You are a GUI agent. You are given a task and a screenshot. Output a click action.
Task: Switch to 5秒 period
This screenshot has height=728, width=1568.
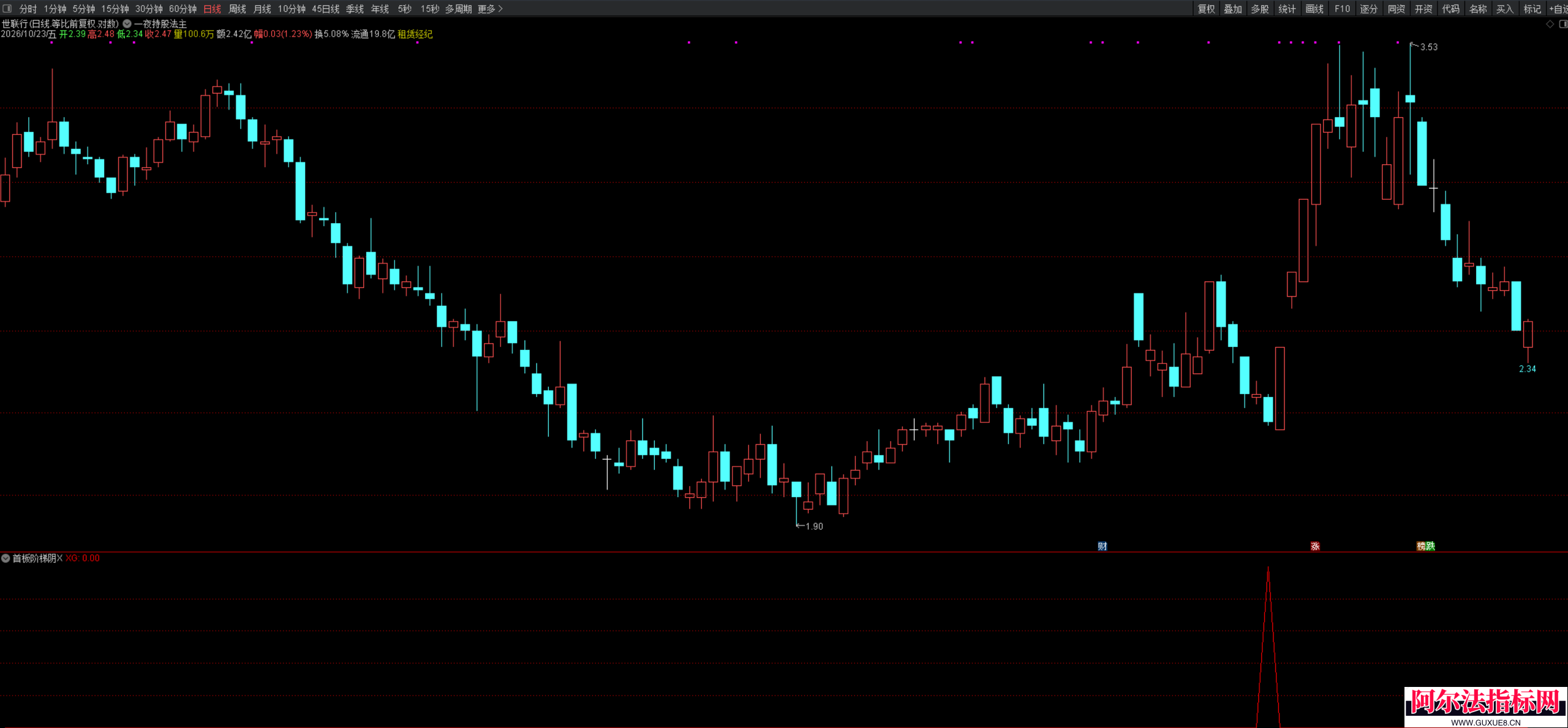(x=404, y=9)
